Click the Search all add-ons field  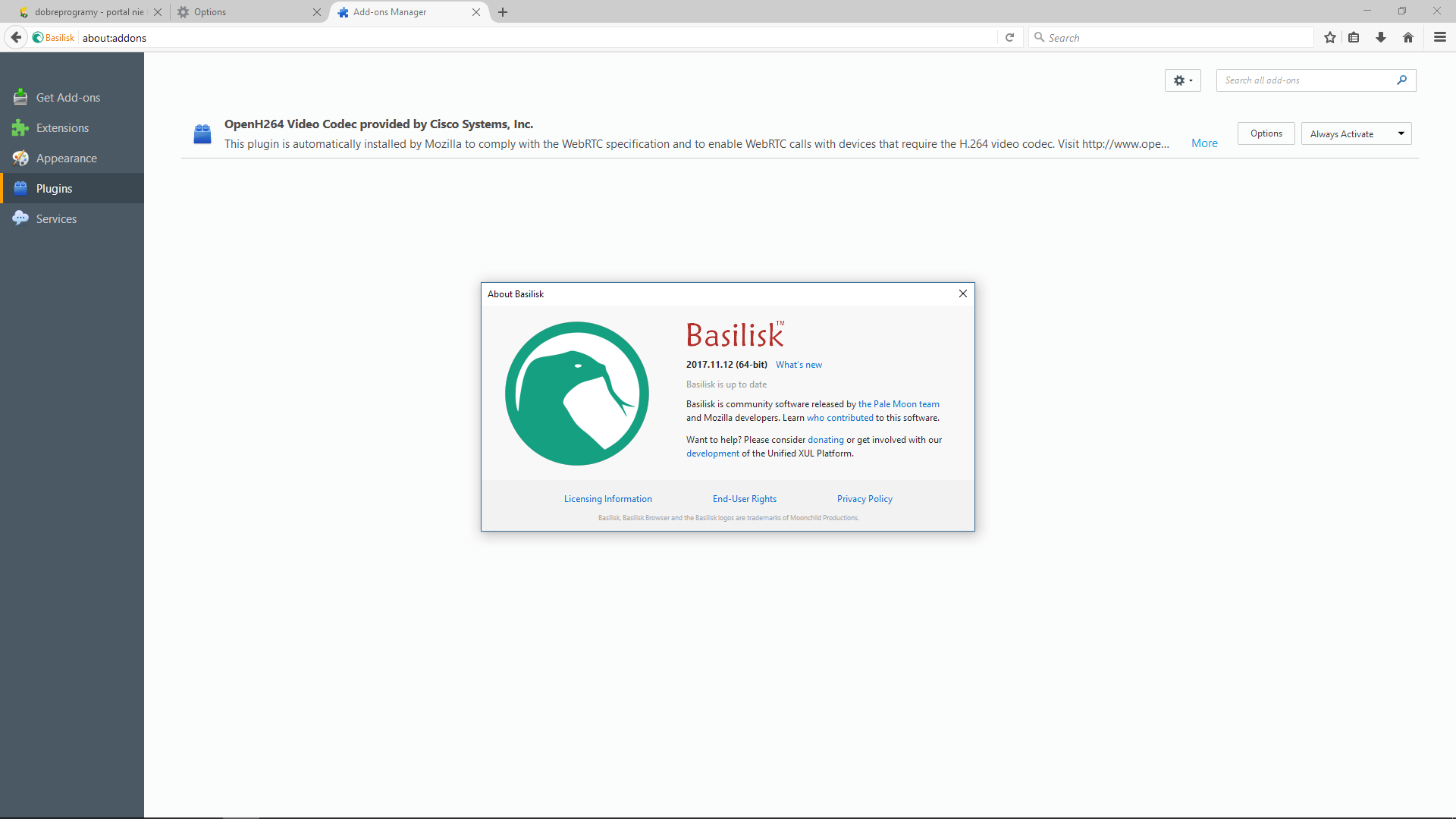point(1306,80)
